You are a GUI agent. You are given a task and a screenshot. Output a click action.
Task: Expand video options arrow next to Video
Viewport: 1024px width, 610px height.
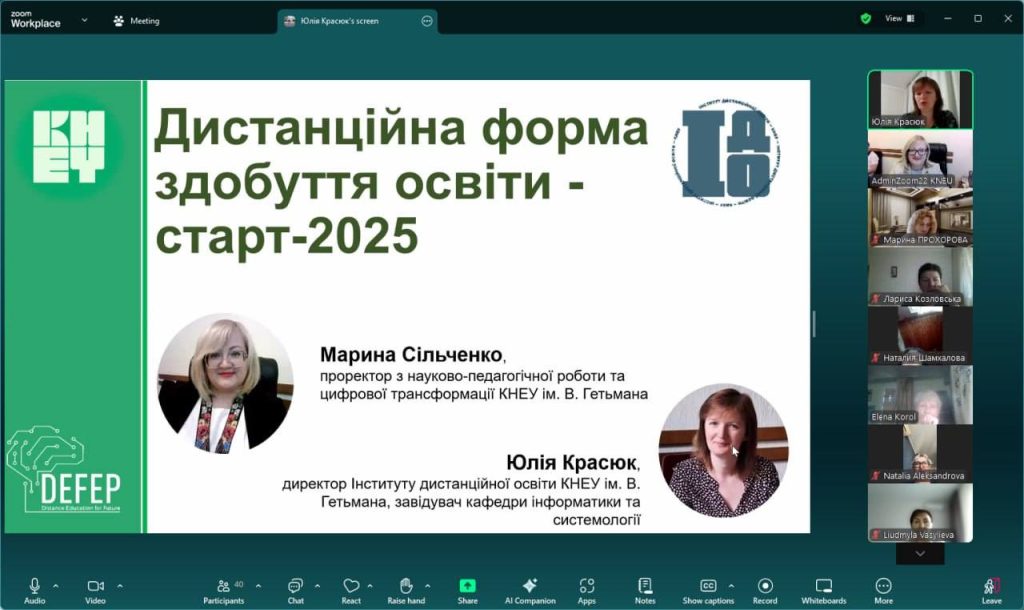click(120, 586)
